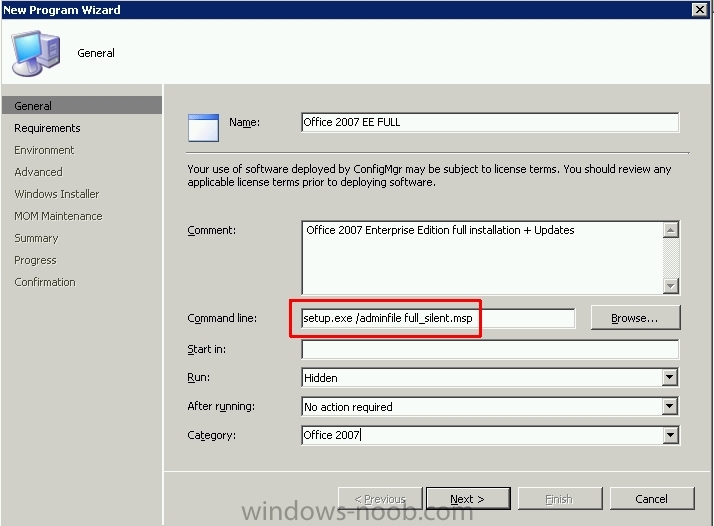Browse for a command line file
Viewport: 714px width, 526px height.
[635, 318]
